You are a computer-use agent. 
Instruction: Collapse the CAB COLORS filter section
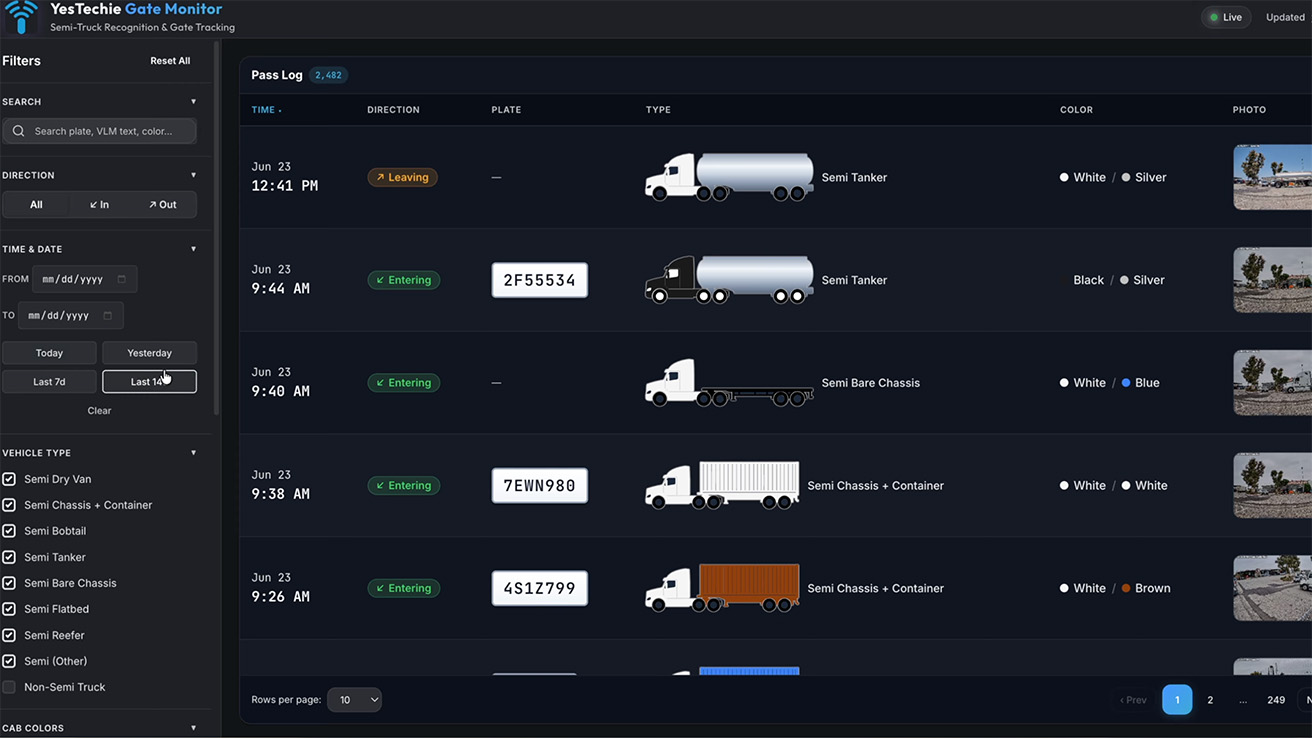click(x=194, y=728)
